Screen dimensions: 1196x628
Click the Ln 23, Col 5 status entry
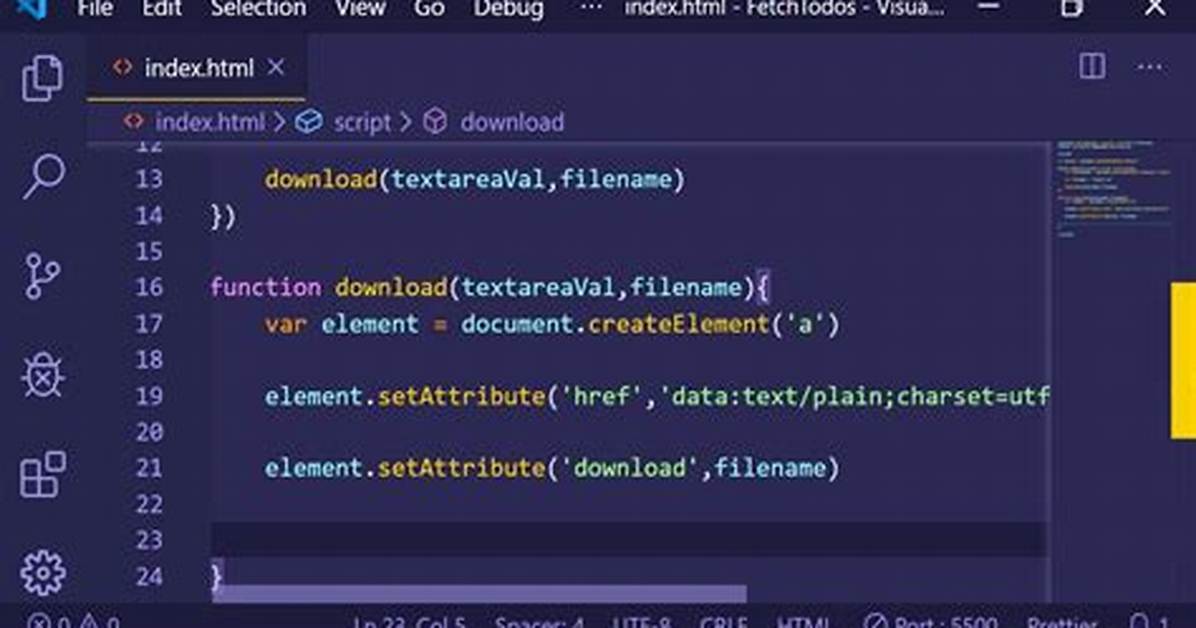410,622
